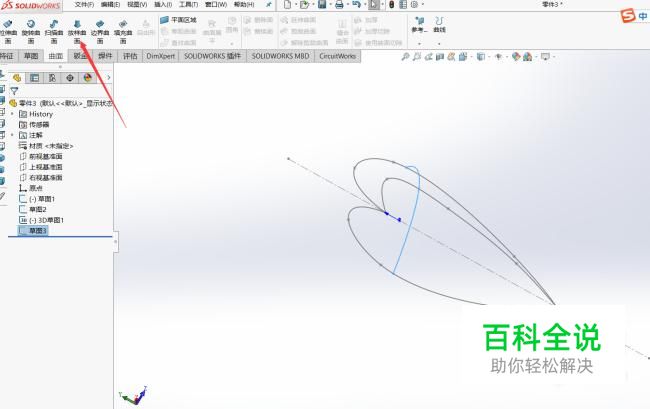Select 前视基准面 front plane in tree

41,156
